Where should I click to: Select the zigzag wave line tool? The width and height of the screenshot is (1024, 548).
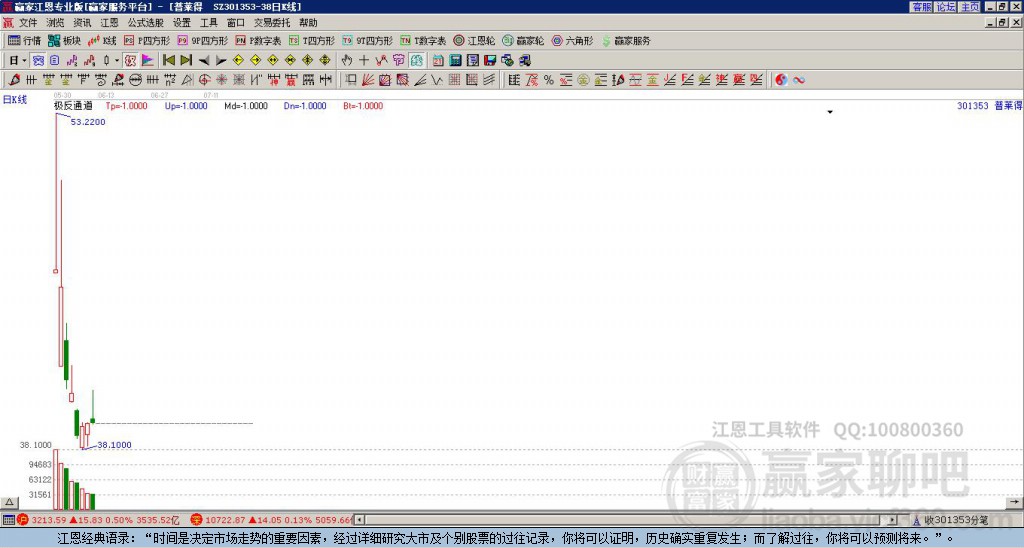[x=437, y=80]
